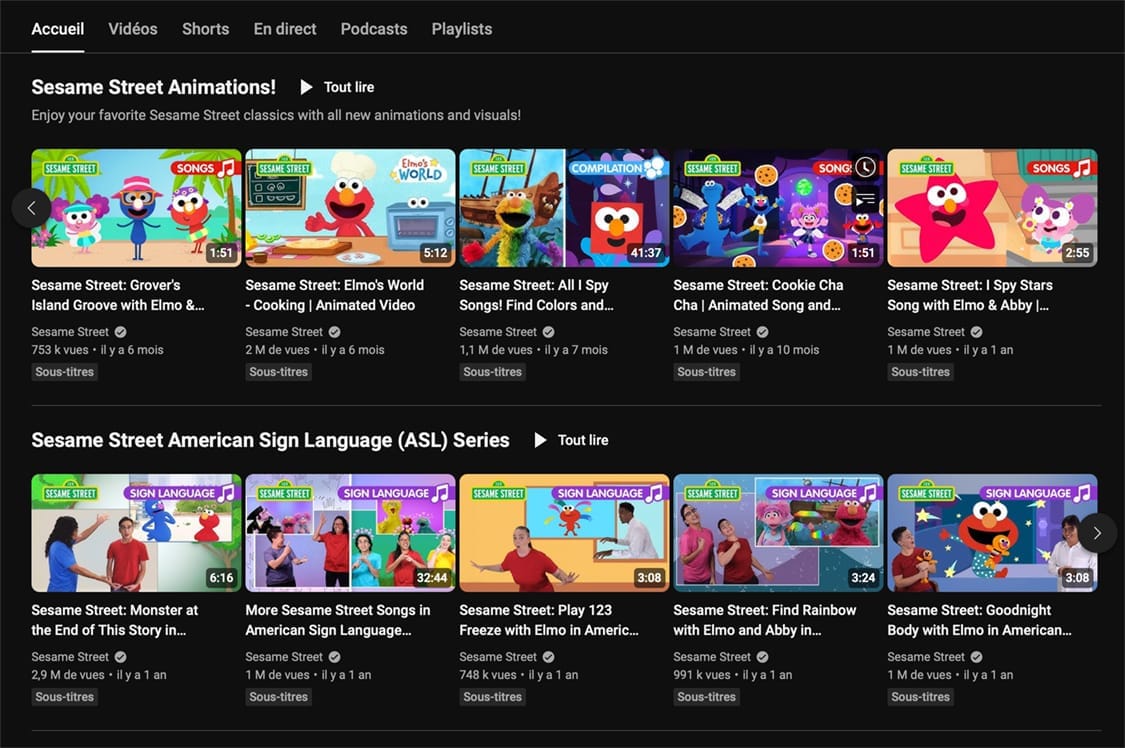The height and width of the screenshot is (748, 1125).
Task: Open title More Sesame Street Songs in American Sign Language
Action: click(338, 620)
